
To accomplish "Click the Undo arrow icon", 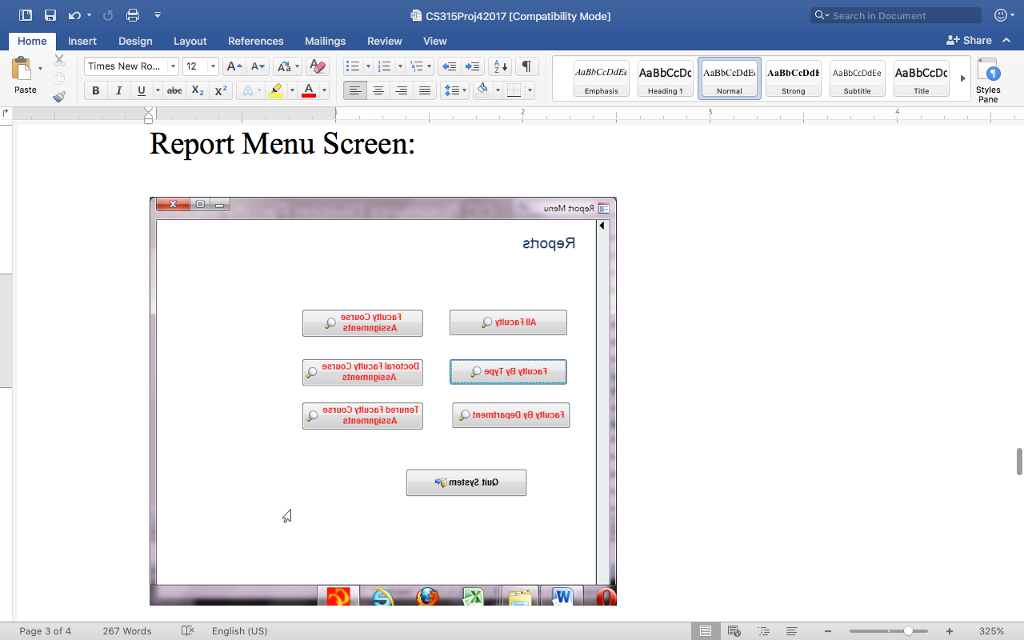I will tap(74, 15).
